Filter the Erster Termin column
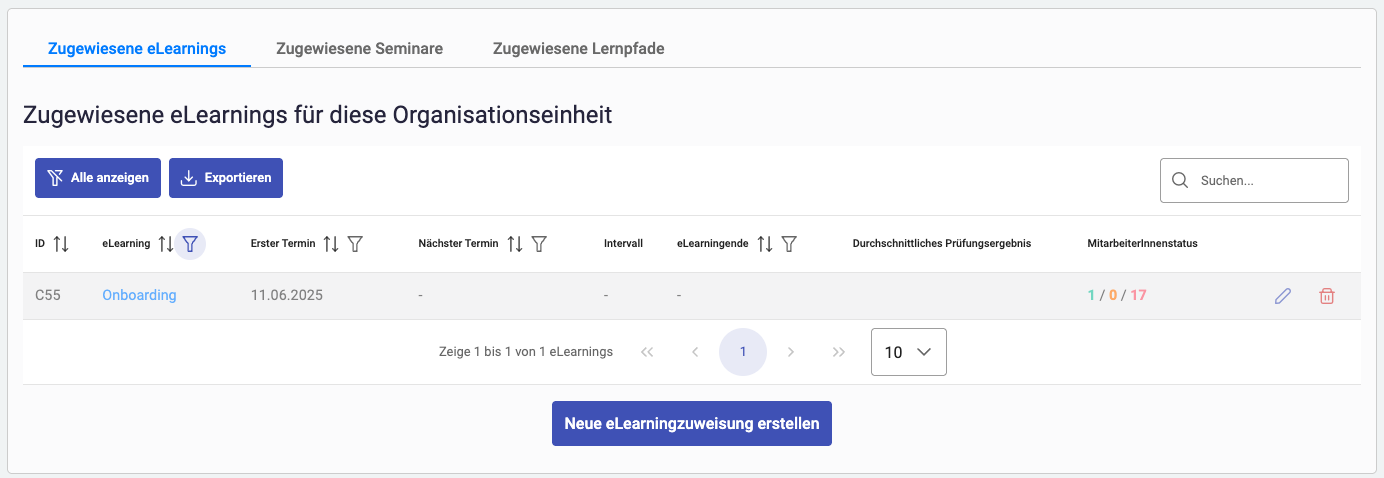Viewport: 1384px width, 478px height. [x=355, y=244]
